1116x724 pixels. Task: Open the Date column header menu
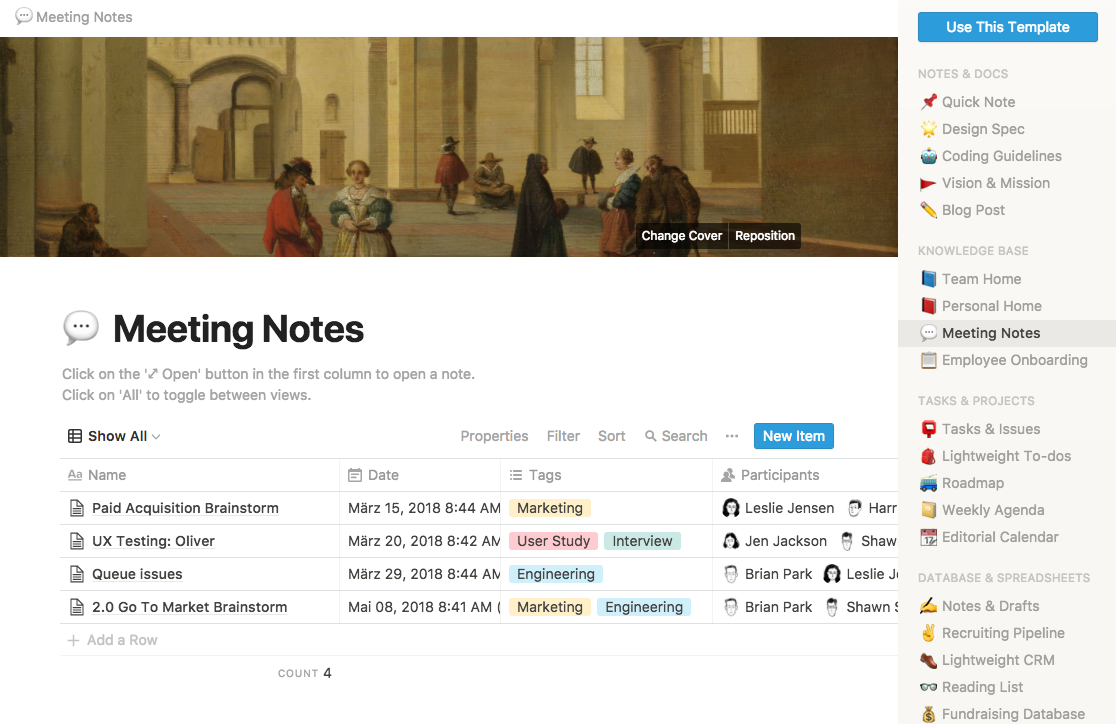click(420, 475)
